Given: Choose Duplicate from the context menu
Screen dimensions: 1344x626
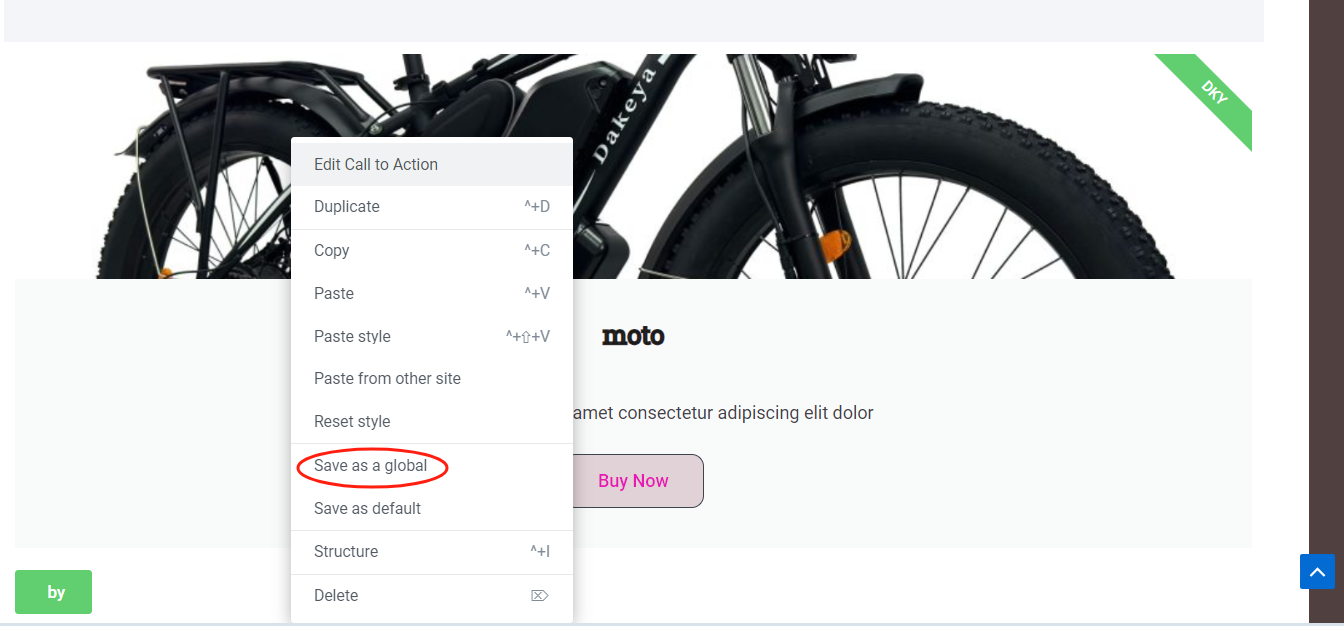Looking at the screenshot, I should [347, 207].
